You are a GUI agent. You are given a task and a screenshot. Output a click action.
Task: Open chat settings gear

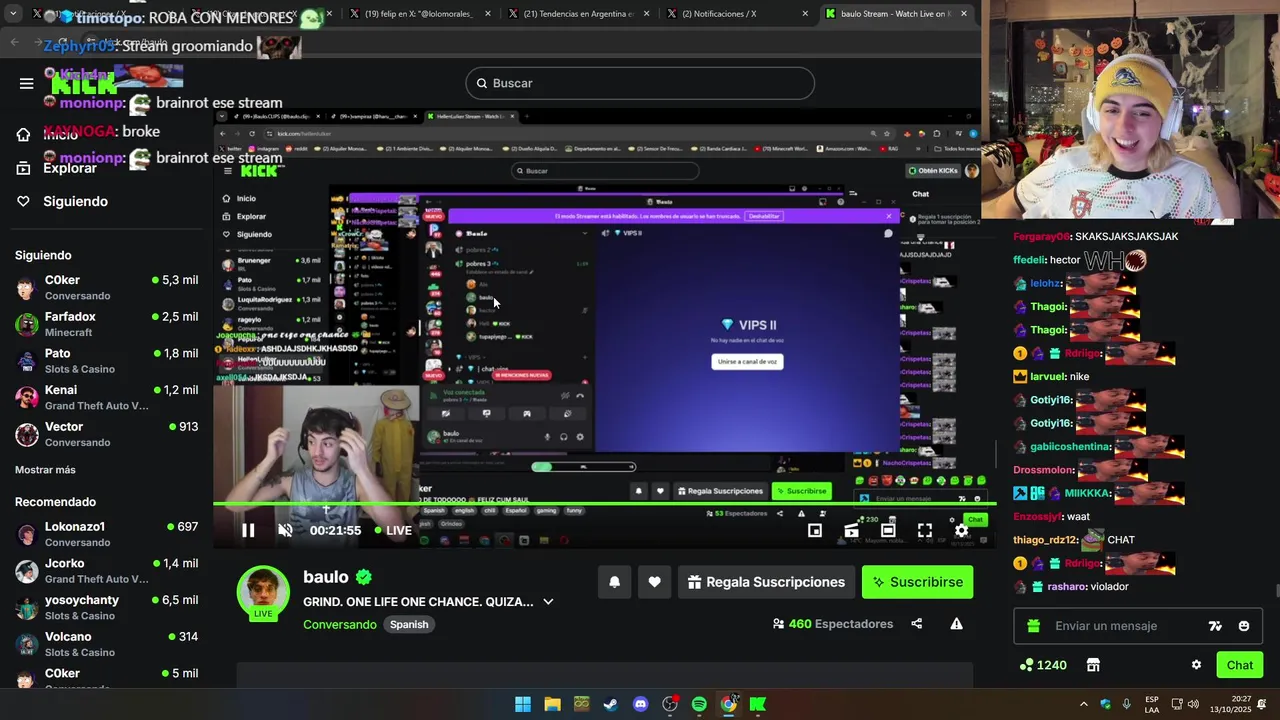[x=1196, y=665]
